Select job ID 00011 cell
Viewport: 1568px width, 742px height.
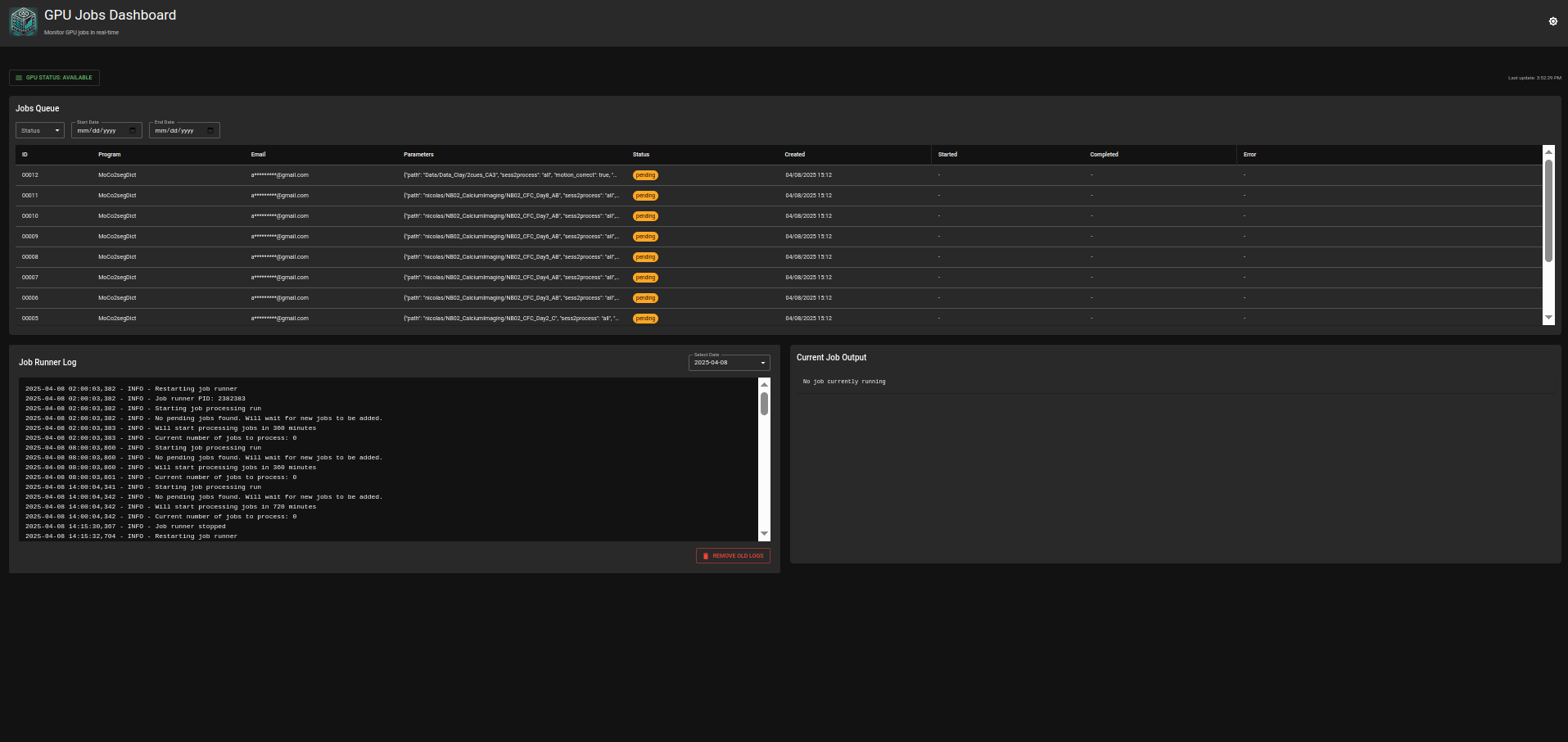coord(30,196)
